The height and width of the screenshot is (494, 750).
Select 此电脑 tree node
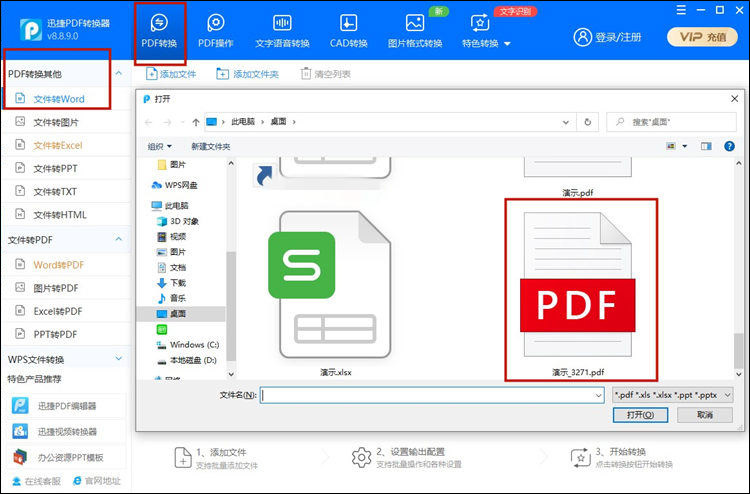coord(170,206)
